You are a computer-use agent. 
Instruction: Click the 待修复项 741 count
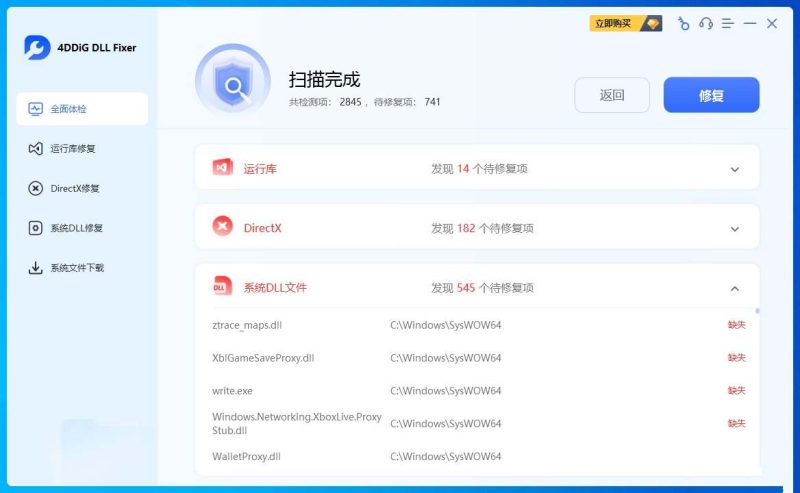407,102
